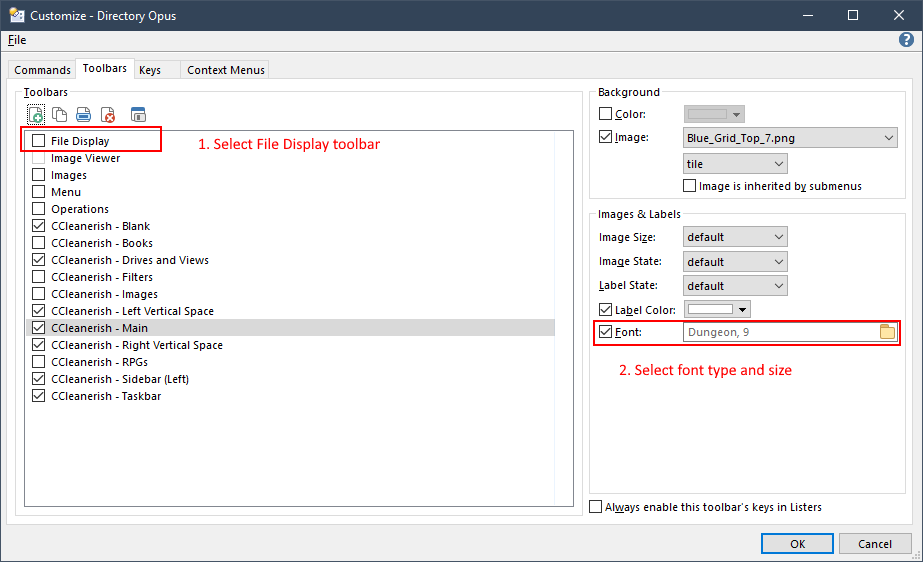Toggle Image is inherited by submenus
923x562 pixels.
(689, 186)
